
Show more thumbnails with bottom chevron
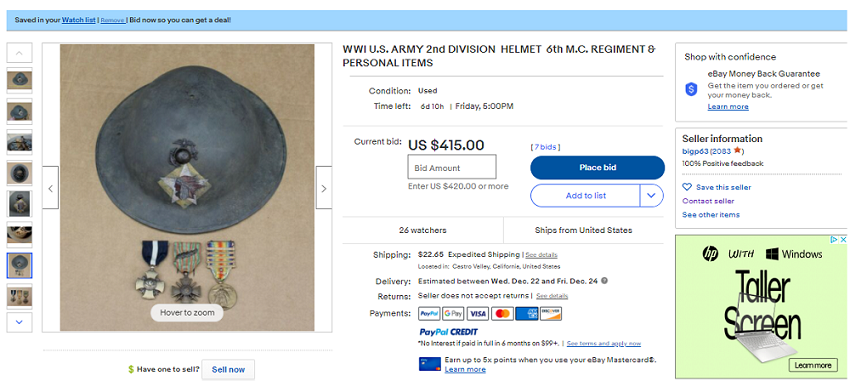coord(20,322)
